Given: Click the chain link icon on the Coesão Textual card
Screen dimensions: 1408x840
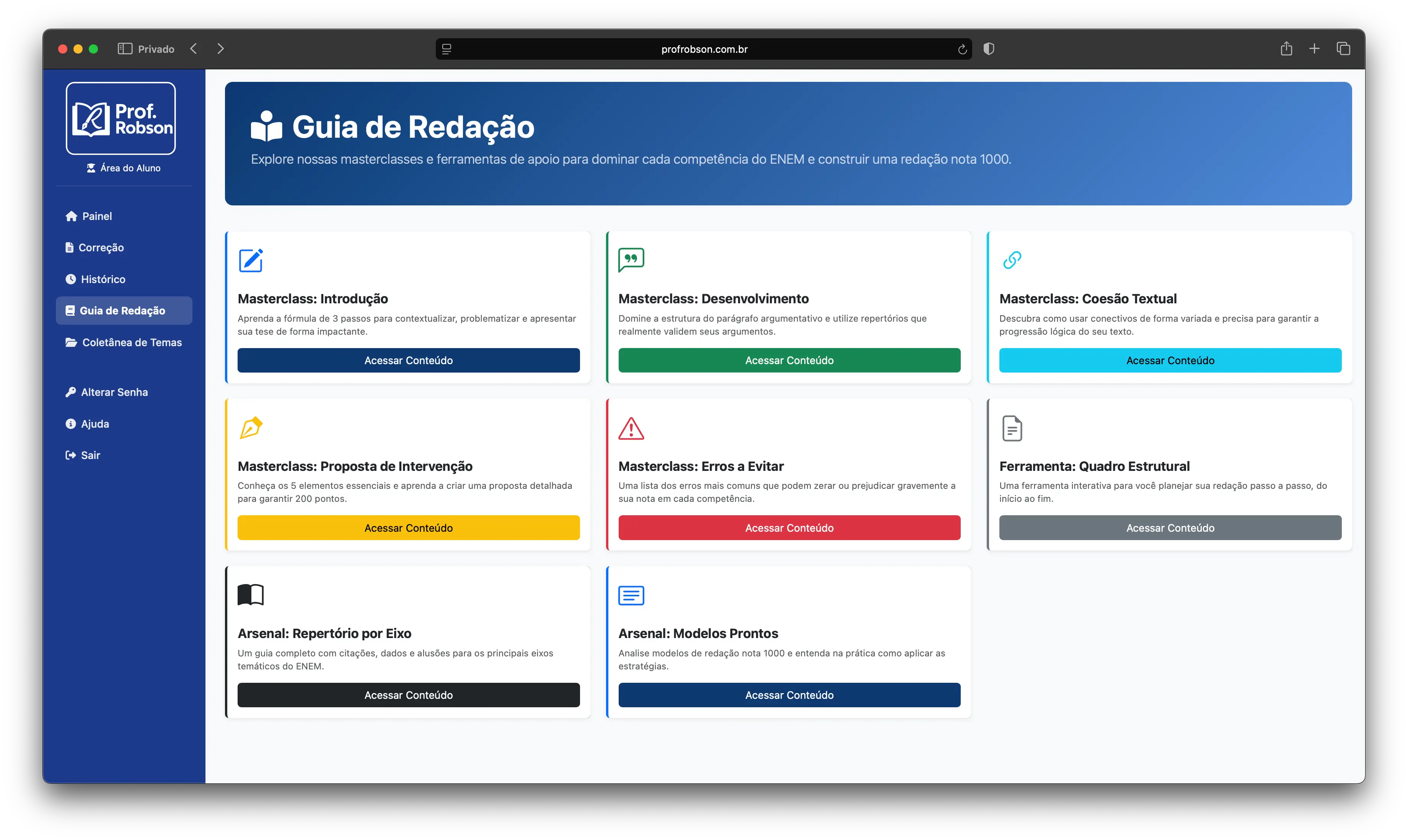Looking at the screenshot, I should [x=1012, y=260].
